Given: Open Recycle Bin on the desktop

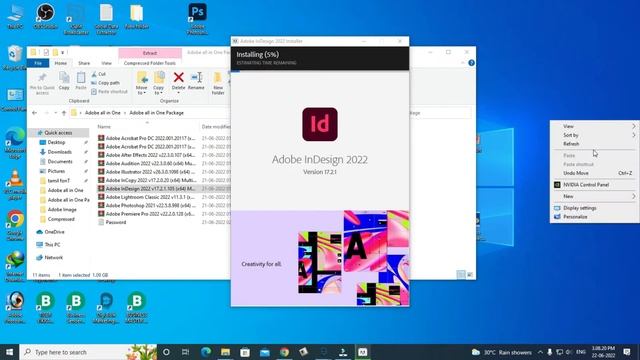Looking at the screenshot, I should 15,57.
